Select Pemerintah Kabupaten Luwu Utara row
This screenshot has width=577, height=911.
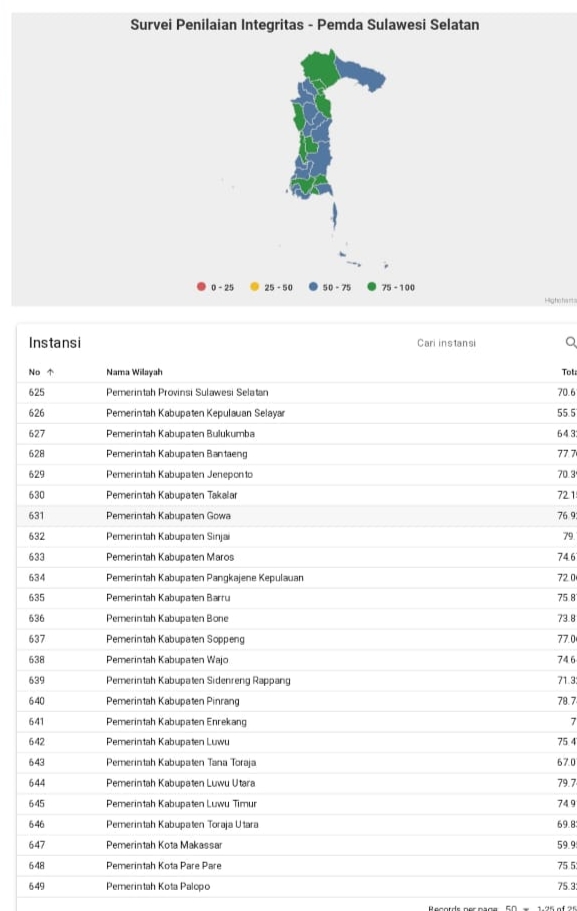297,783
